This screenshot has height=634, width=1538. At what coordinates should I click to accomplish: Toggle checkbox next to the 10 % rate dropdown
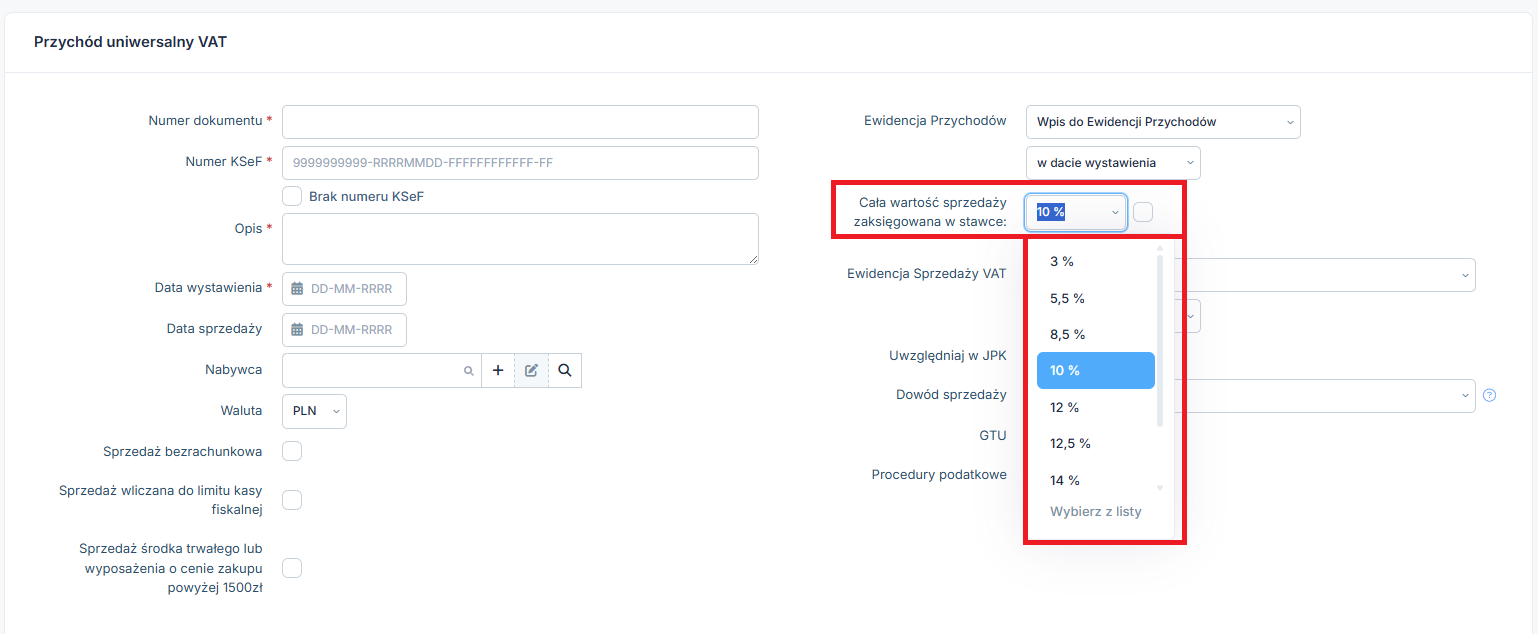[1143, 212]
